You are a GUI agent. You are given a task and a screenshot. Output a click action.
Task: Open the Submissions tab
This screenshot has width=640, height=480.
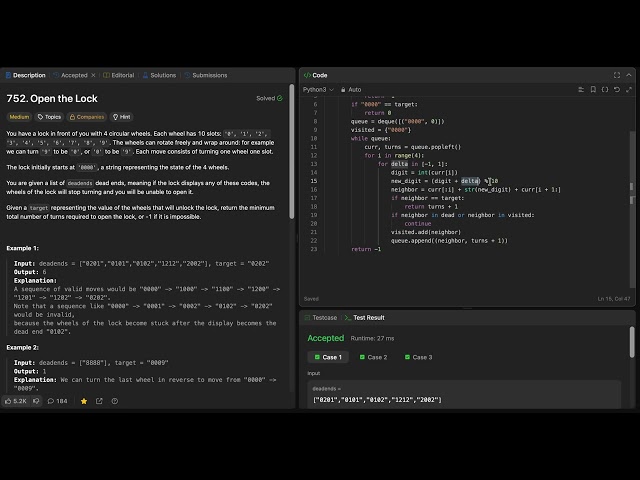tap(206, 75)
